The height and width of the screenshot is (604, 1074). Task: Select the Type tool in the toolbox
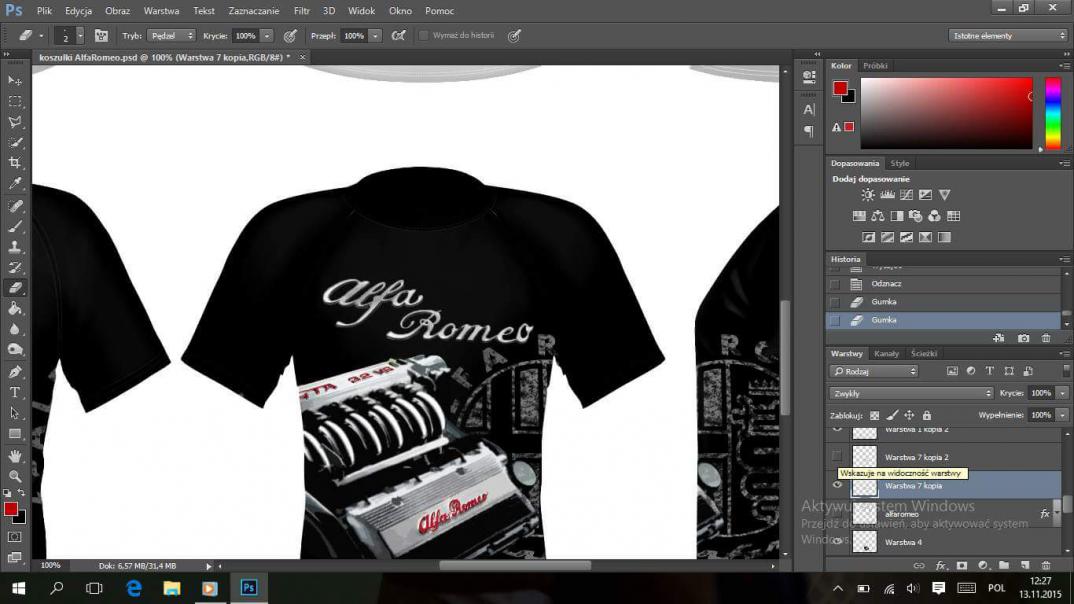tap(14, 392)
